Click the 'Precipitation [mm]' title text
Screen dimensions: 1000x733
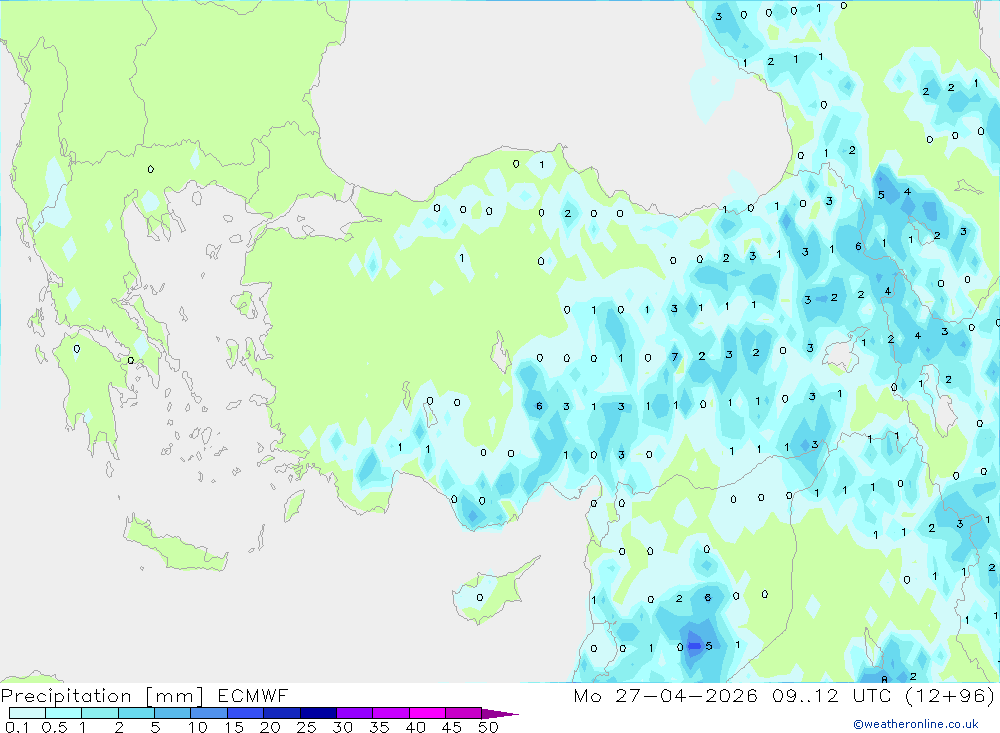coord(102,696)
